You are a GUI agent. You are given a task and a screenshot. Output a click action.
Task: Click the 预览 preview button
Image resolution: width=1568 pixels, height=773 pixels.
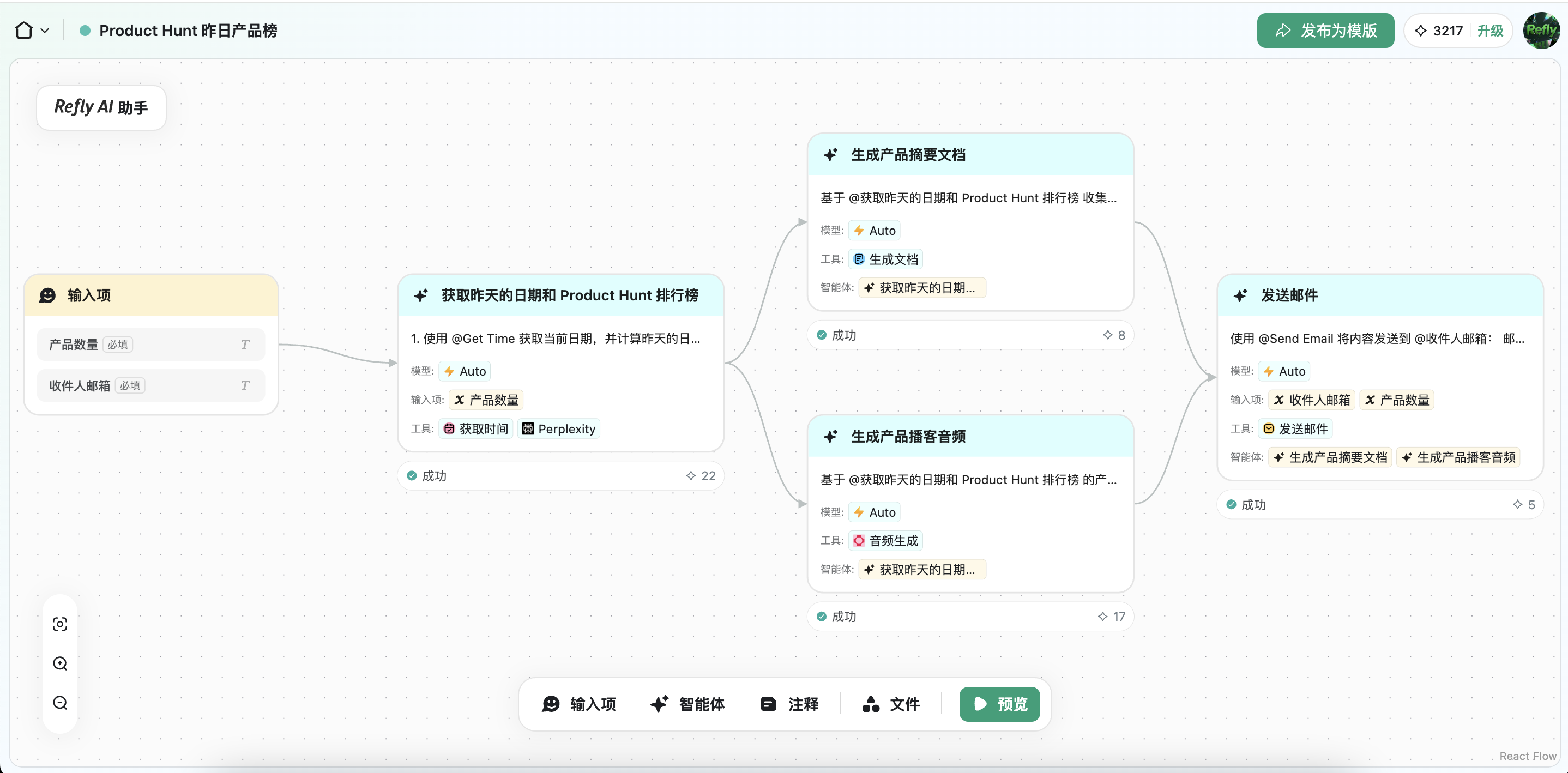999,704
